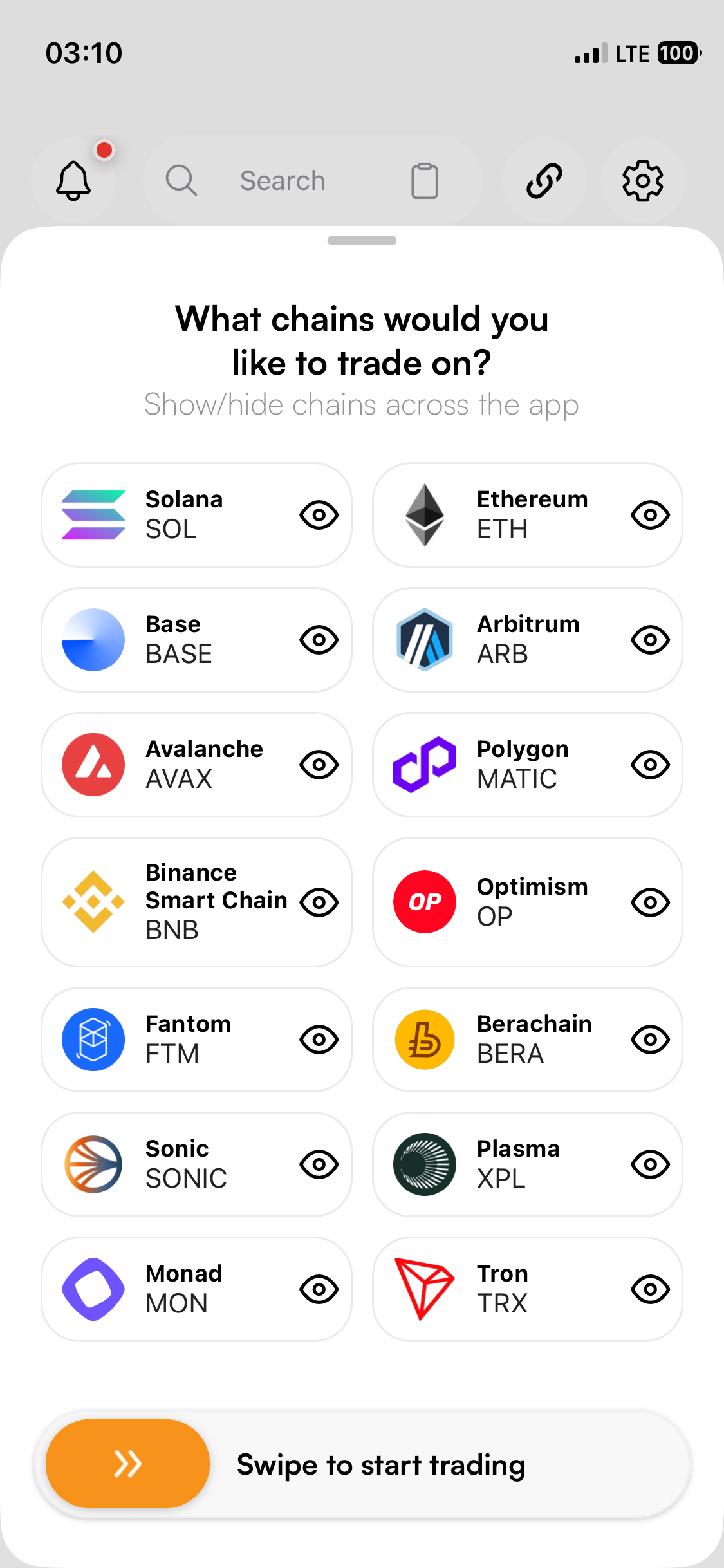The image size is (724, 1568).
Task: Toggle visibility of the Base chain
Action: (319, 640)
